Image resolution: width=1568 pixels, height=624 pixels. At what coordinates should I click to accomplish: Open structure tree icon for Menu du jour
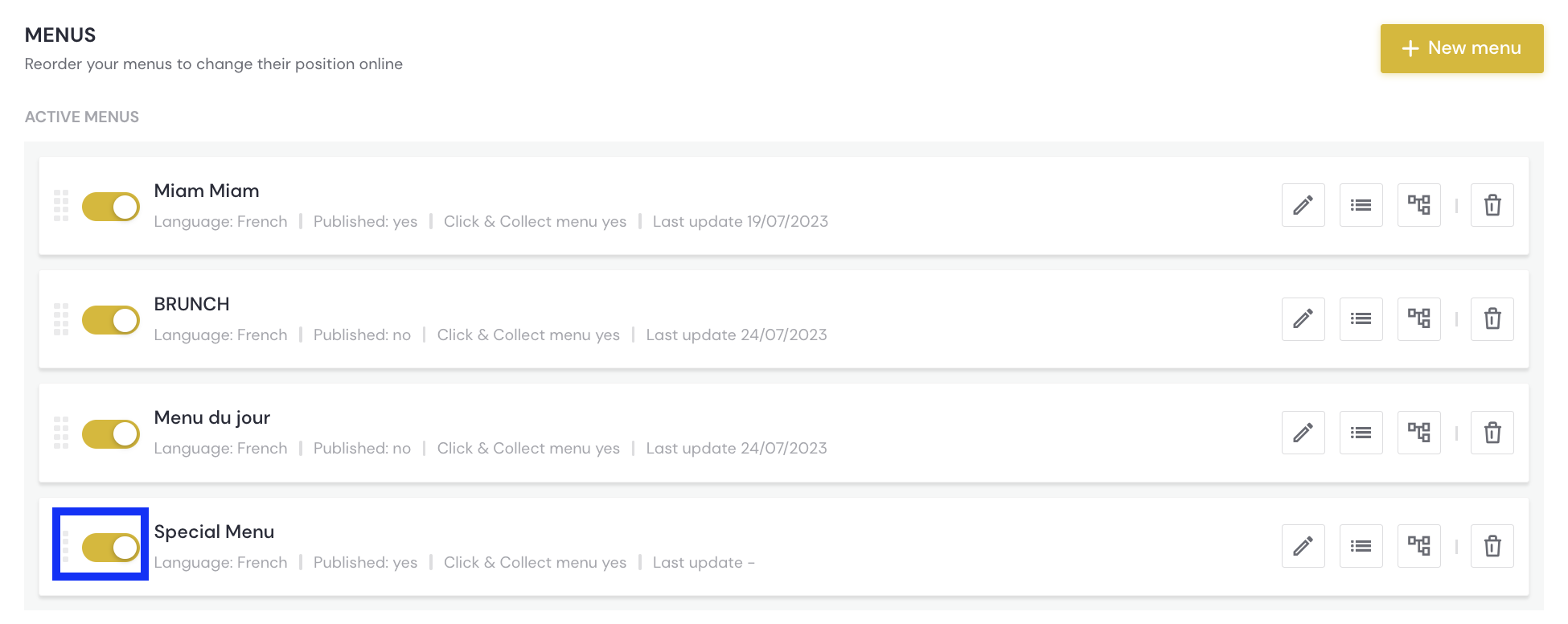(1418, 433)
